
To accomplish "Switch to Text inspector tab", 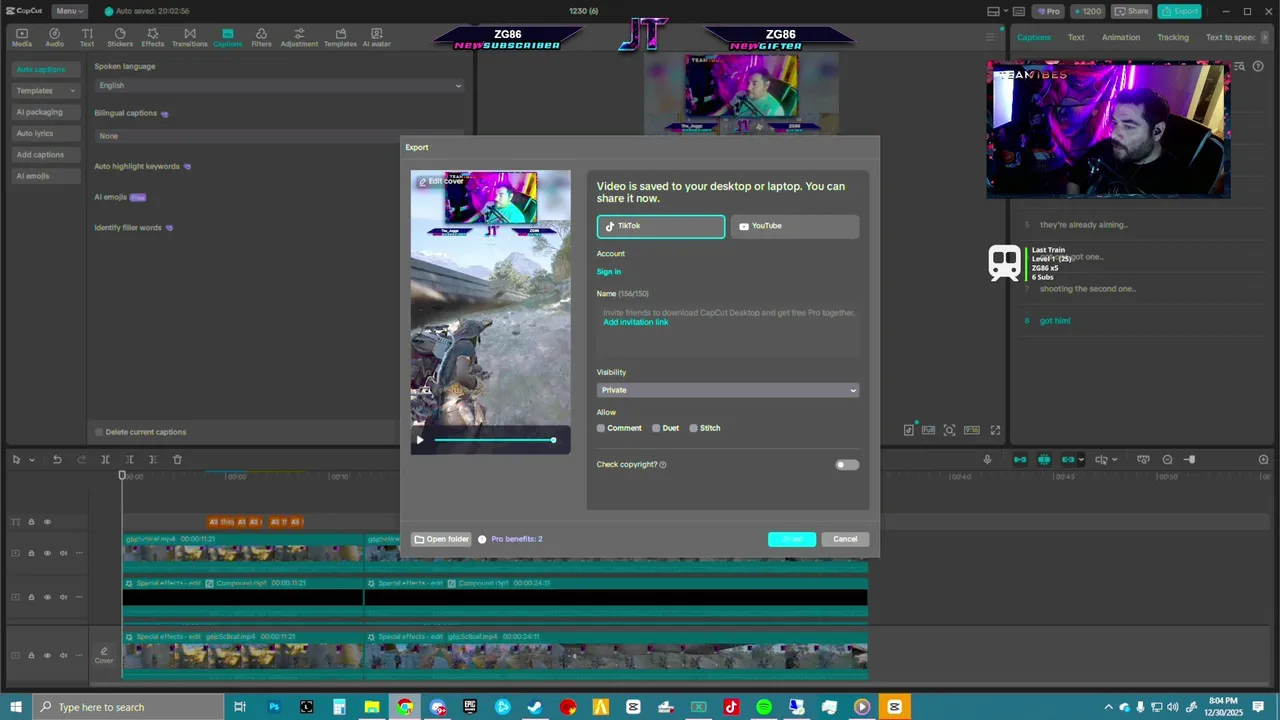I will (x=1076, y=37).
